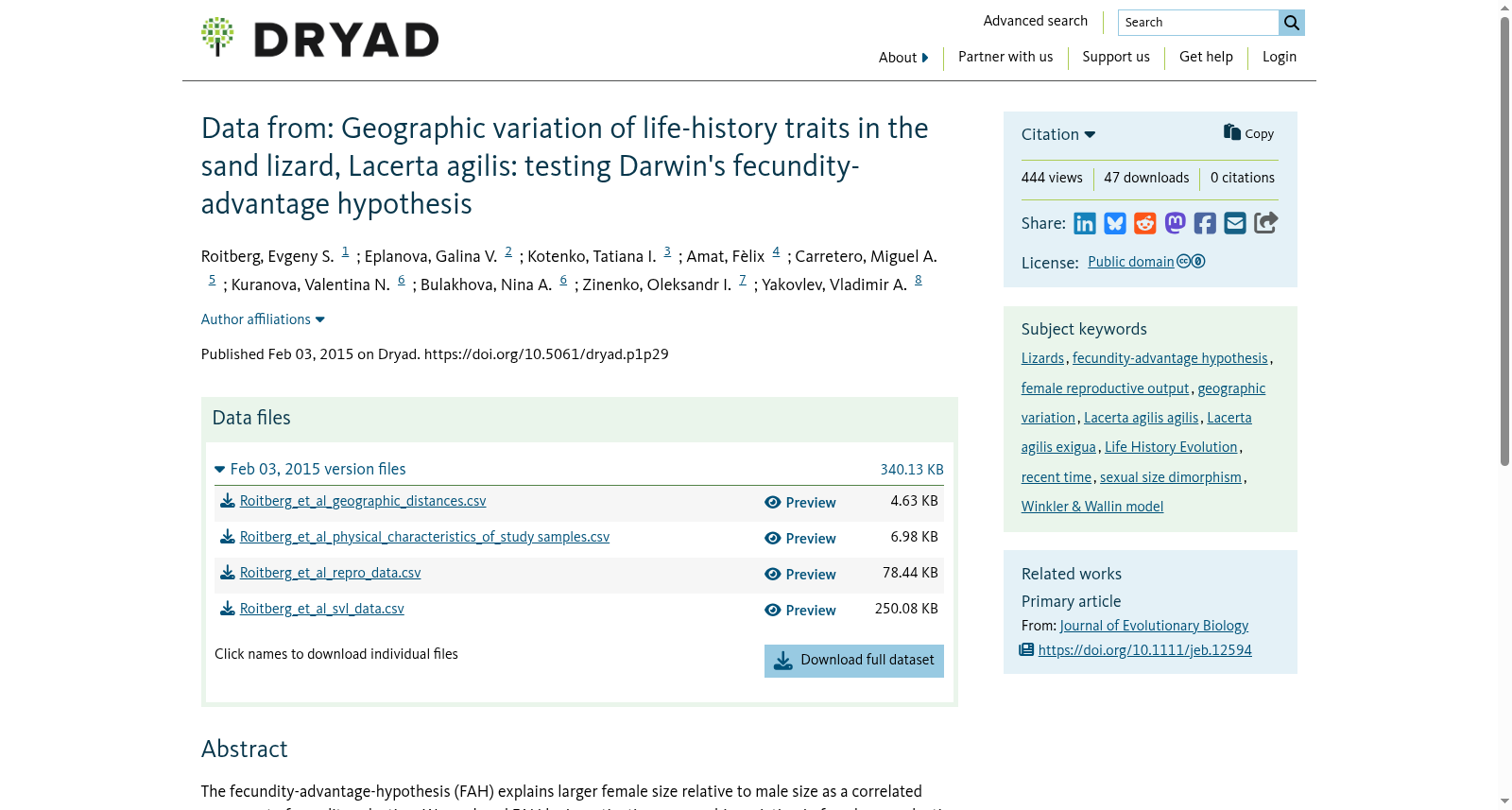Download icon beside physical_characteristics csv
Viewport: 1512px width, 810px height.
click(x=228, y=537)
